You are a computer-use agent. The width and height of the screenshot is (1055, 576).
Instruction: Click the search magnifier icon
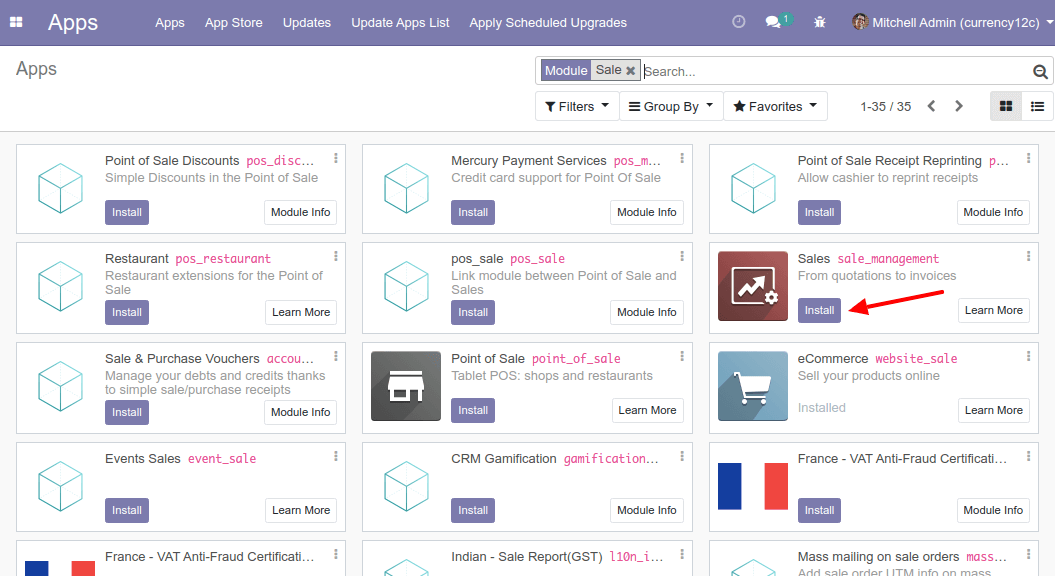[1040, 71]
